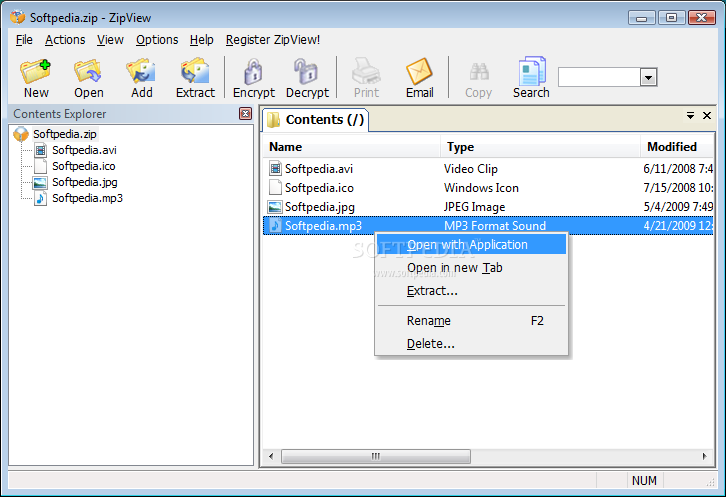The width and height of the screenshot is (726, 497).
Task: Select Softpedia.zip root node in tree
Action: (65, 134)
